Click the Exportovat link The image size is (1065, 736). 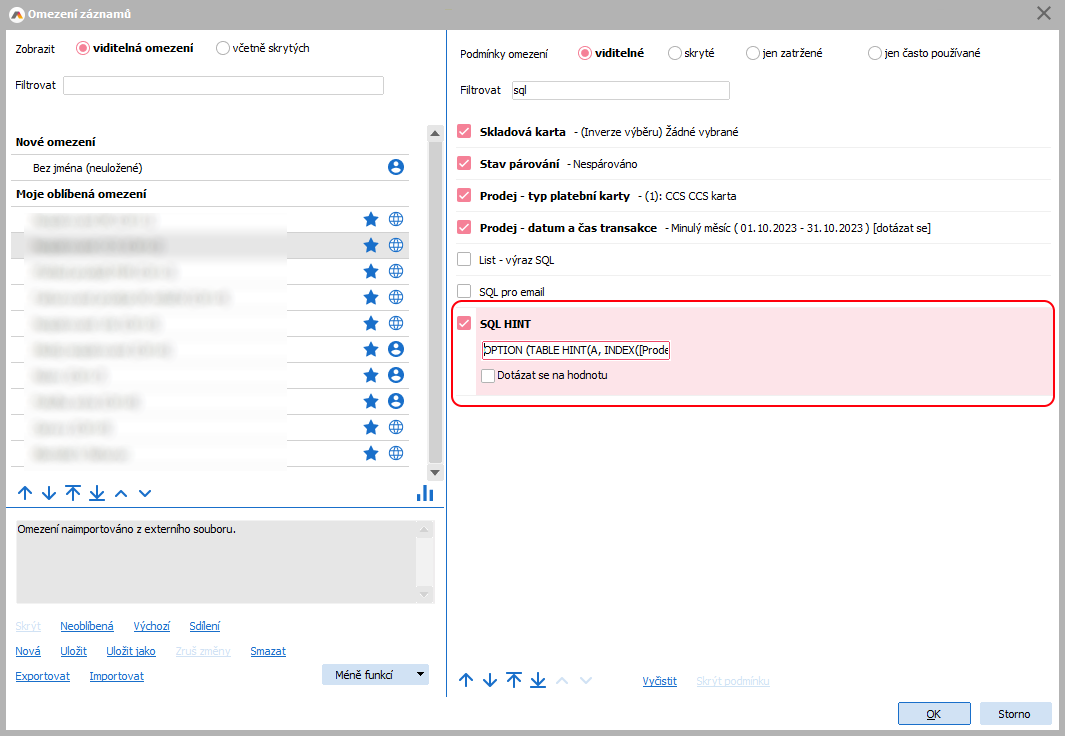[x=43, y=676]
